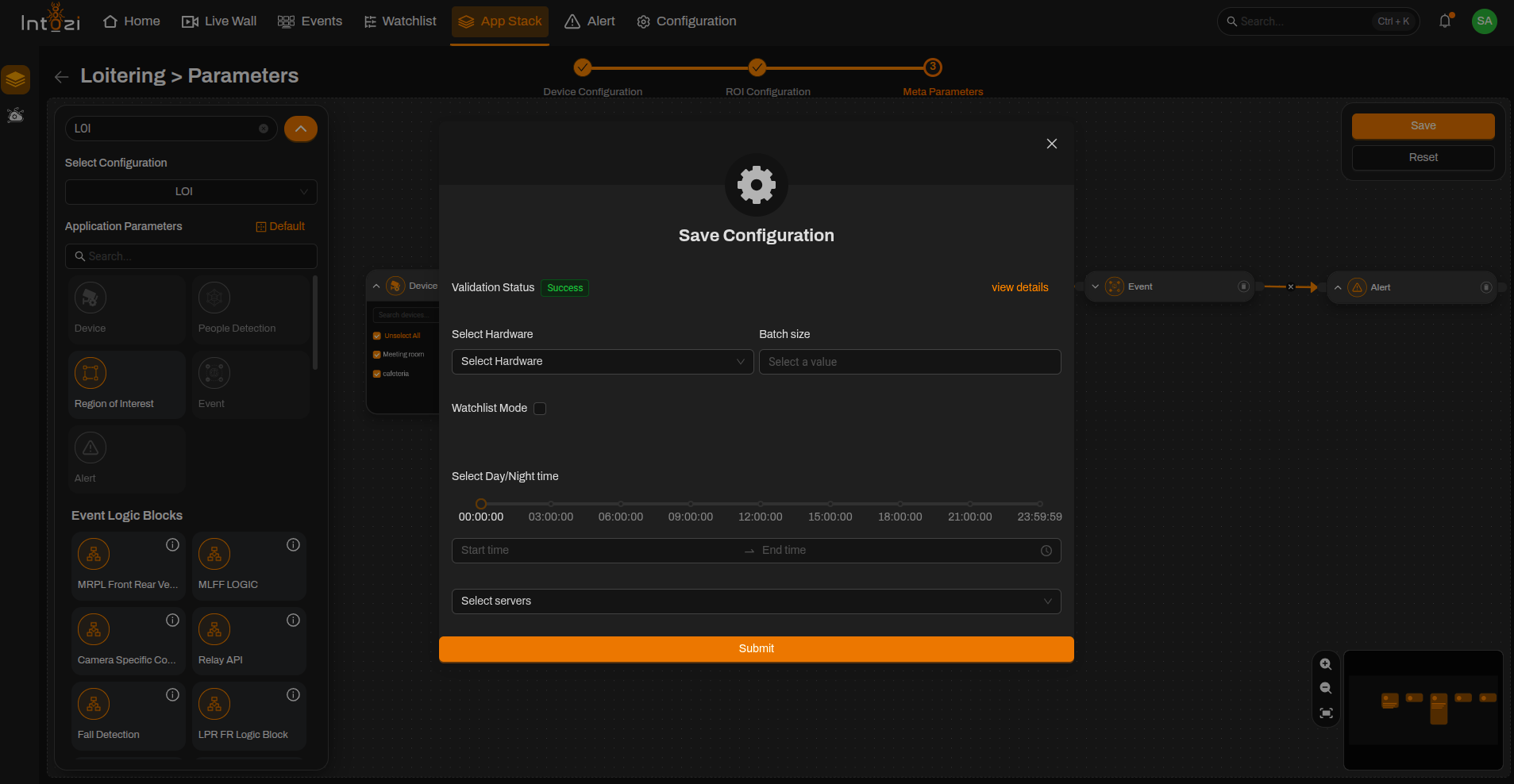
Task: Enable the Watchlist Mode checkbox
Action: click(540, 409)
